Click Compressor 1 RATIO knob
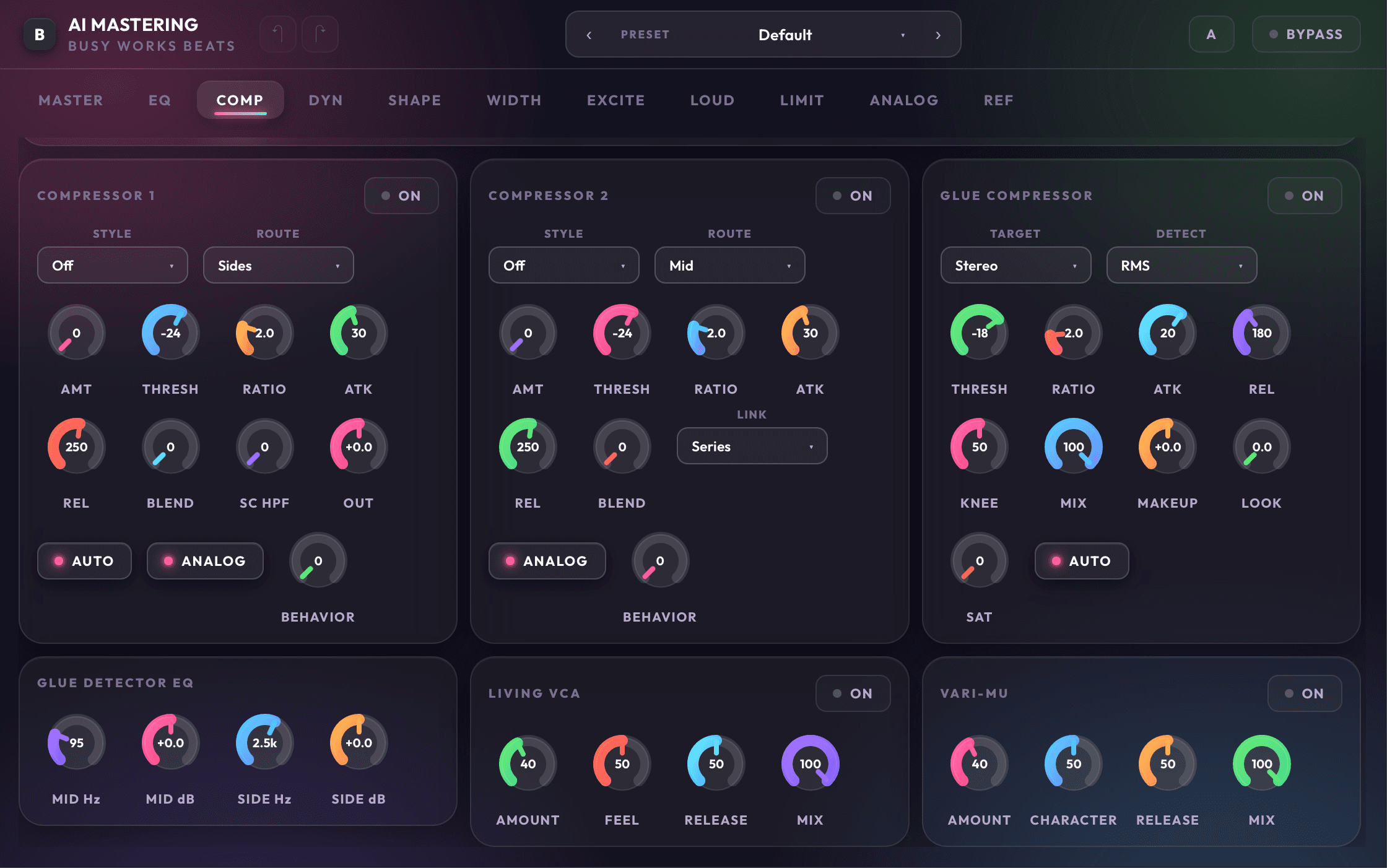 [264, 332]
